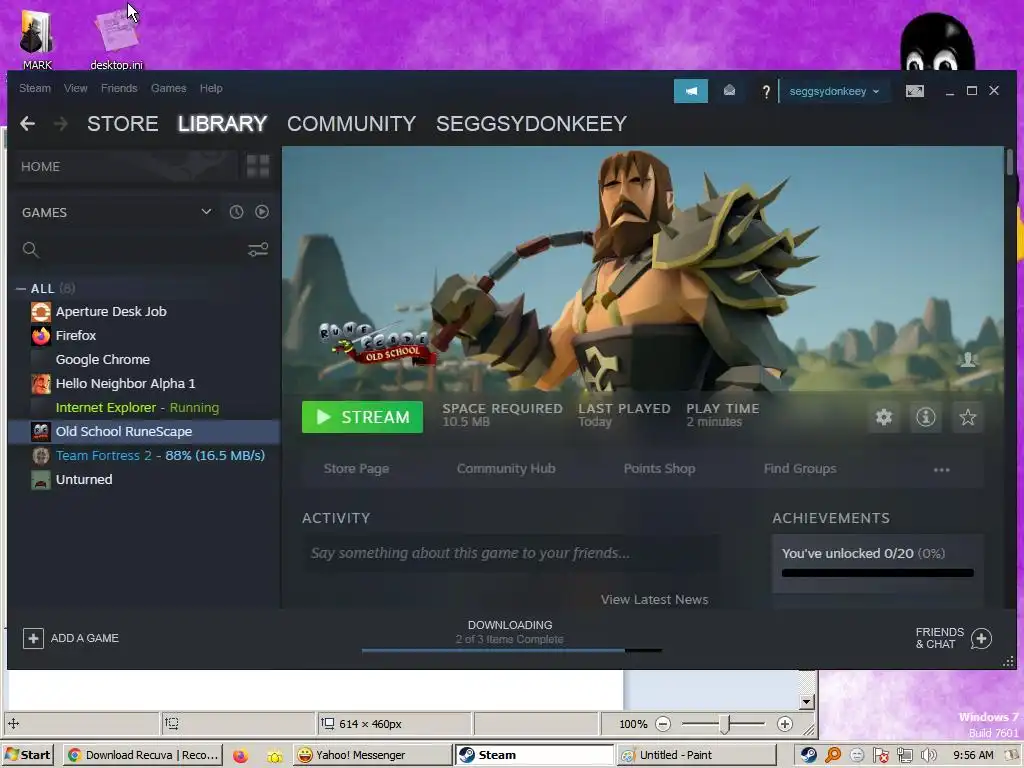Screen dimensions: 1024x768
Task: Open the Help menu
Action: (x=211, y=88)
